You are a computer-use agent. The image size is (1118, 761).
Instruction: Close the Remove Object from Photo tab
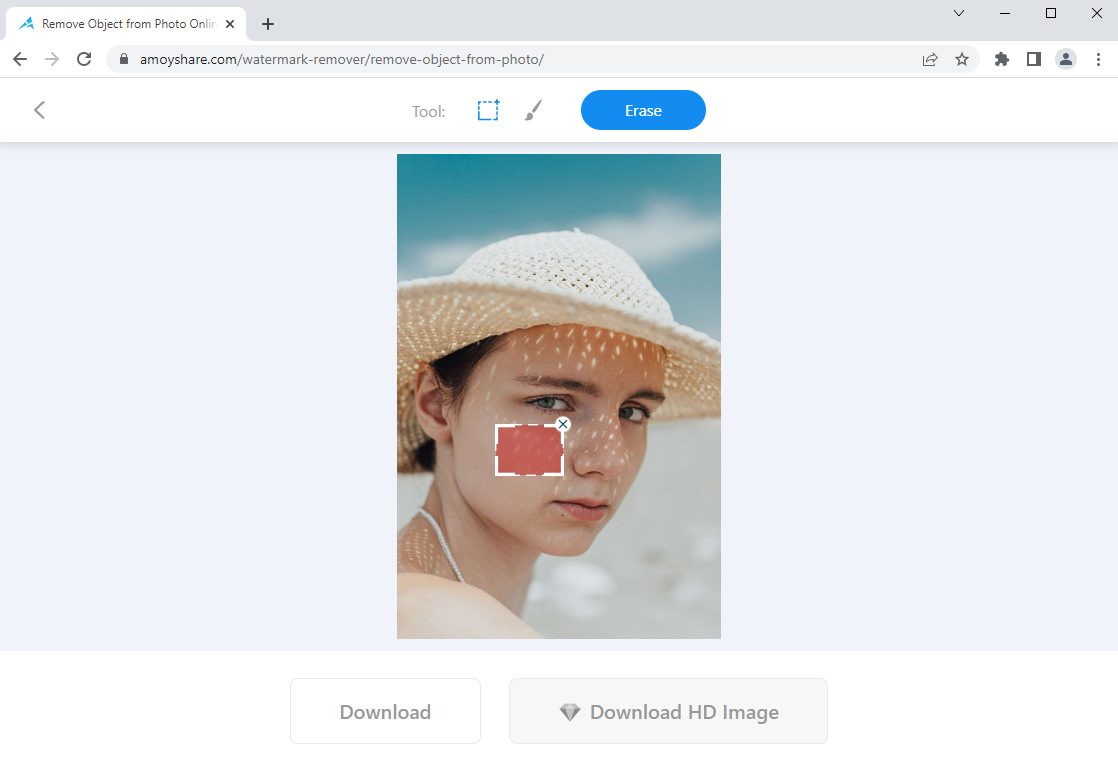230,24
